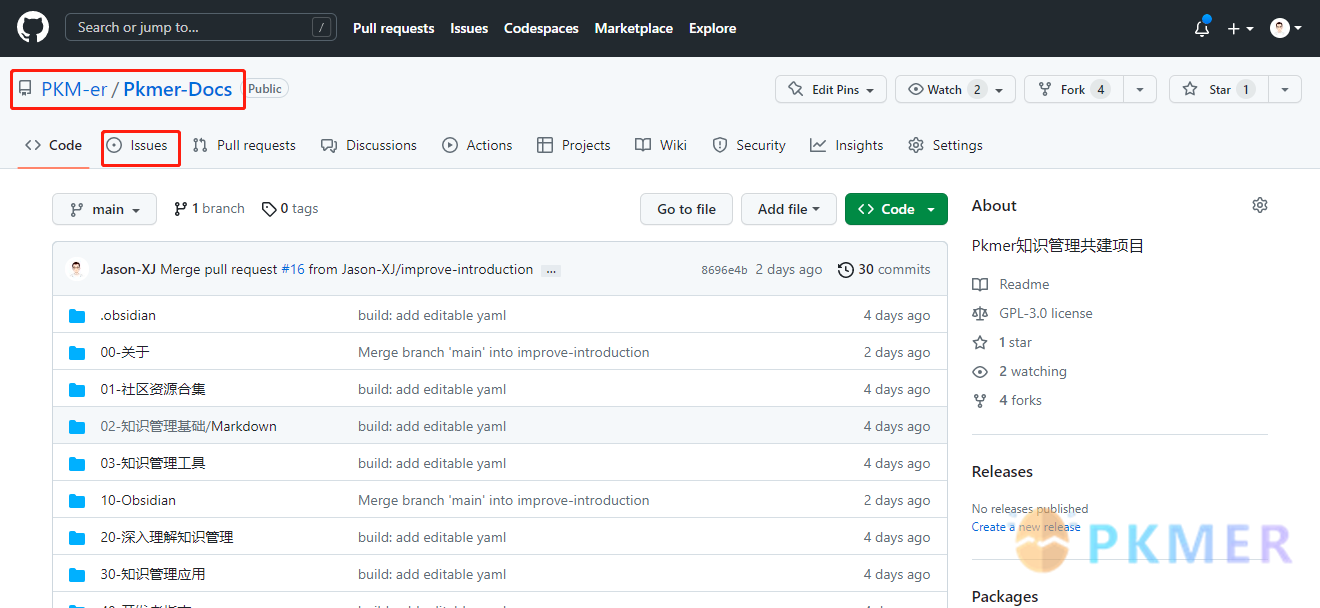Open the Insights tab
The image size is (1320, 608).
point(847,145)
